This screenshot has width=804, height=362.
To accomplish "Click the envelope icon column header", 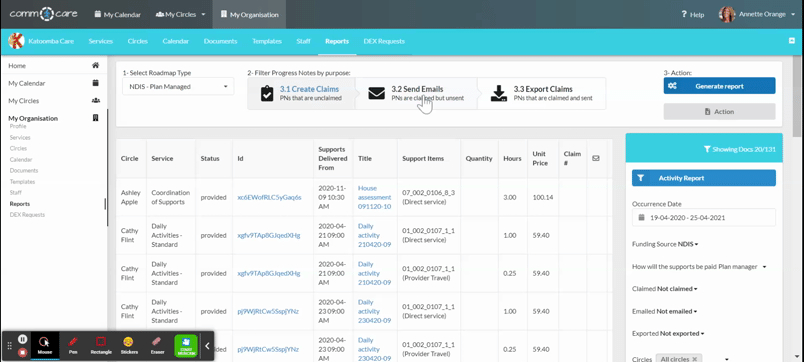I will pos(596,158).
